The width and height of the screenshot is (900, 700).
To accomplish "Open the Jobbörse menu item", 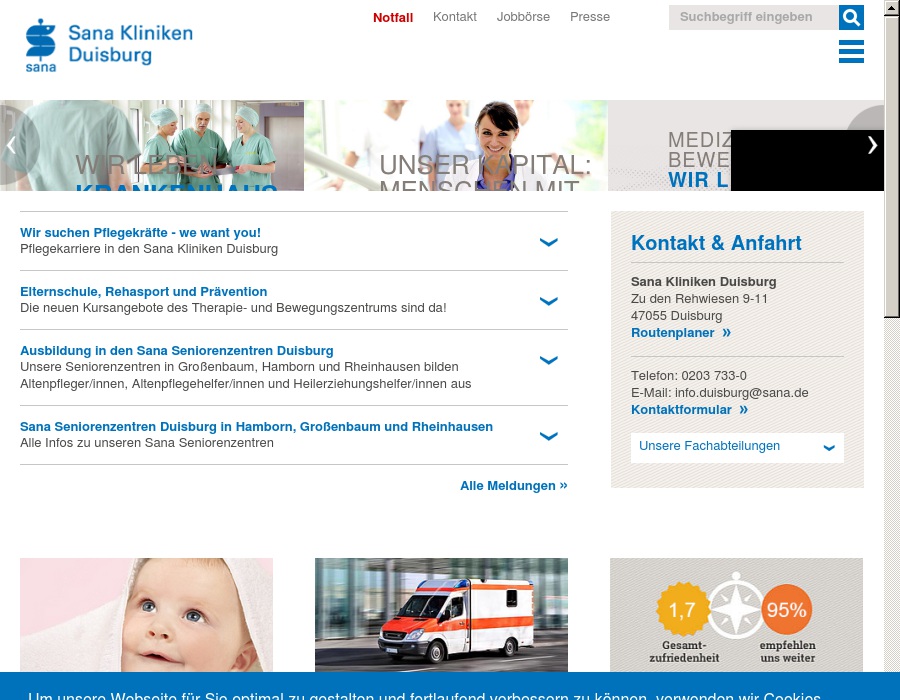I will [x=523, y=17].
